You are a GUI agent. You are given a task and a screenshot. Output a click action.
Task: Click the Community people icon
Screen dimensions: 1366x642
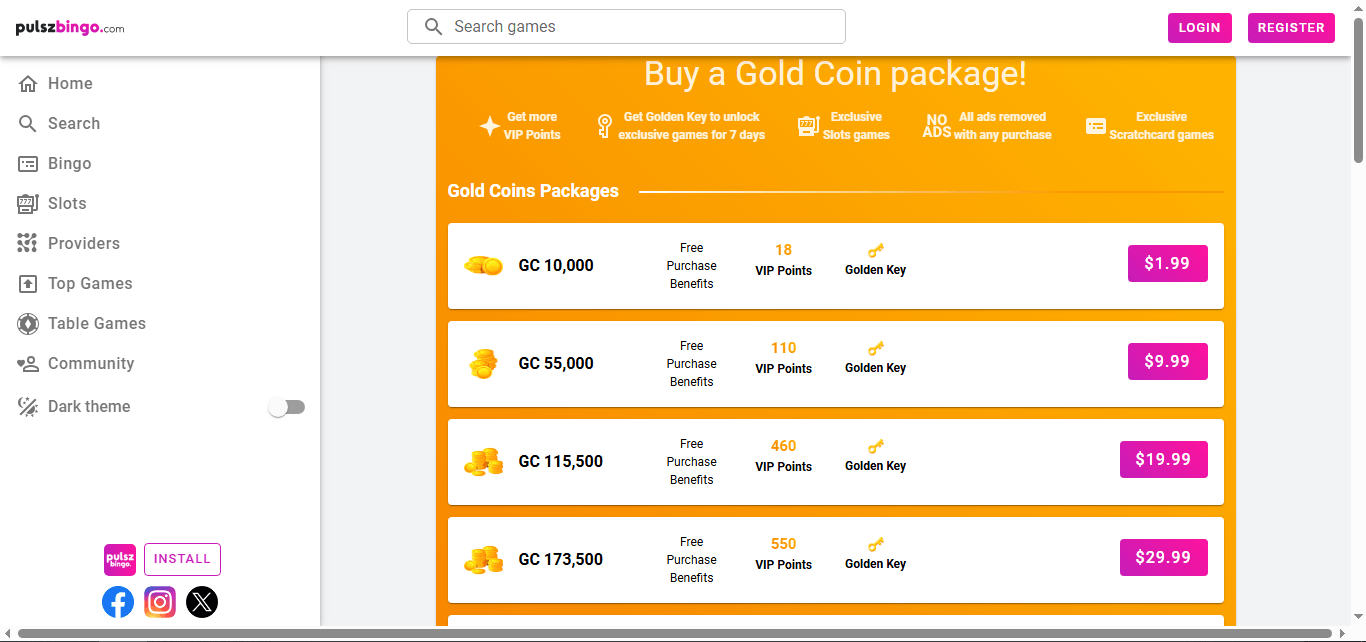(x=28, y=364)
